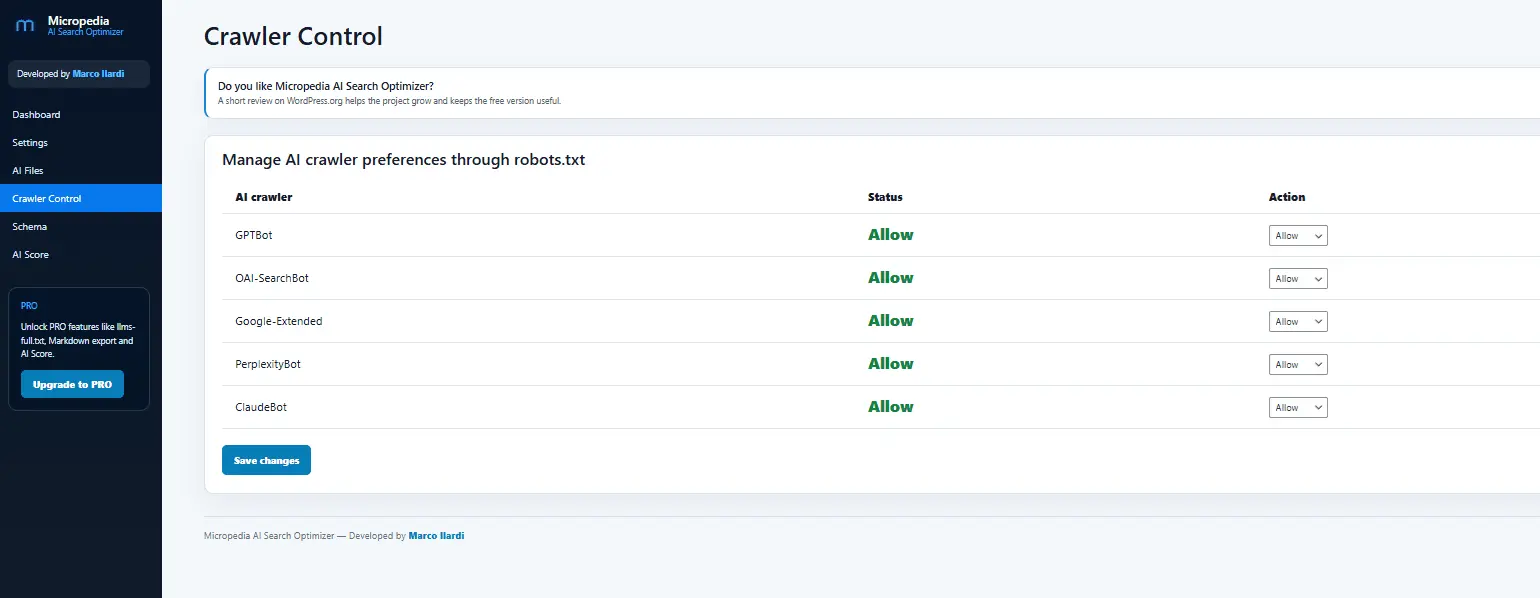Click the PRO label in sidebar
This screenshot has height=598, width=1540.
pos(29,306)
